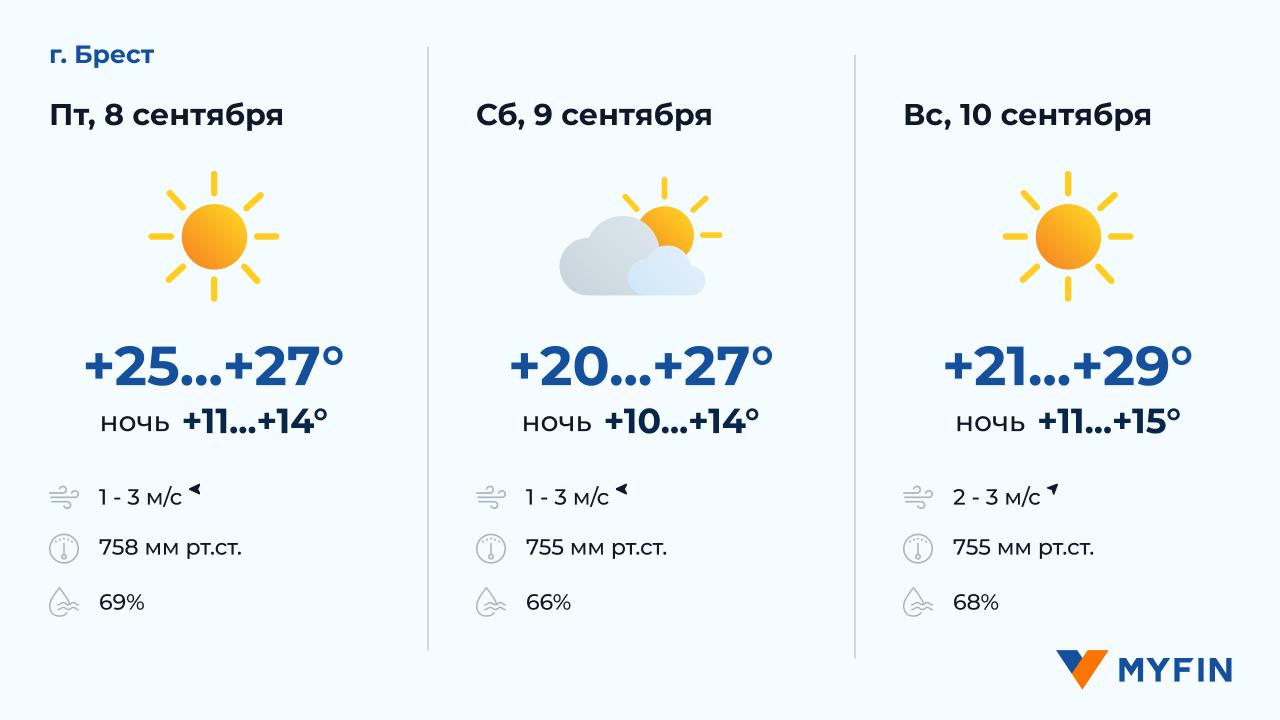The image size is (1280, 720).
Task: Select the Вс, 10 сентября heading
Action: pyautogui.click(x=1026, y=115)
